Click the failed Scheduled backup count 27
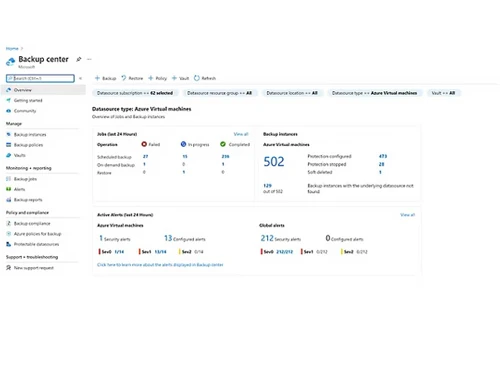Image resolution: width=500 pixels, height=375 pixels. coord(145,156)
